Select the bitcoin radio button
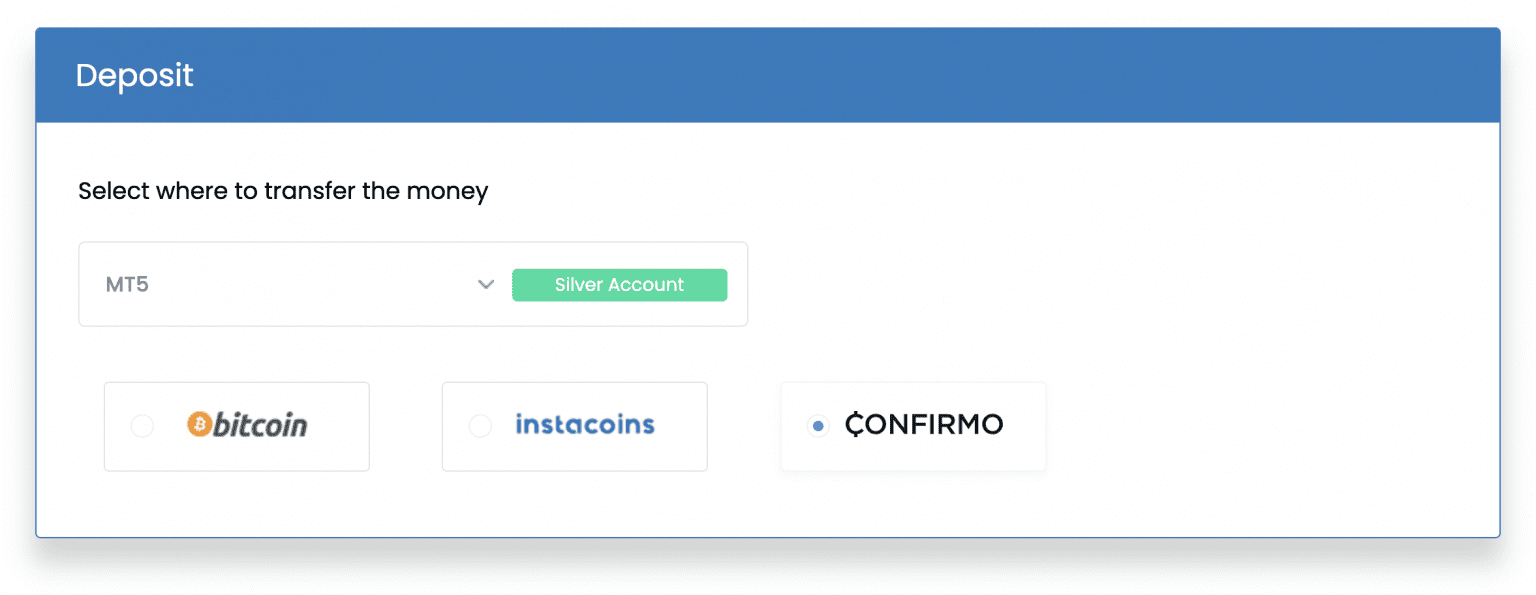This screenshot has height=595, width=1536. pyautogui.click(x=142, y=426)
